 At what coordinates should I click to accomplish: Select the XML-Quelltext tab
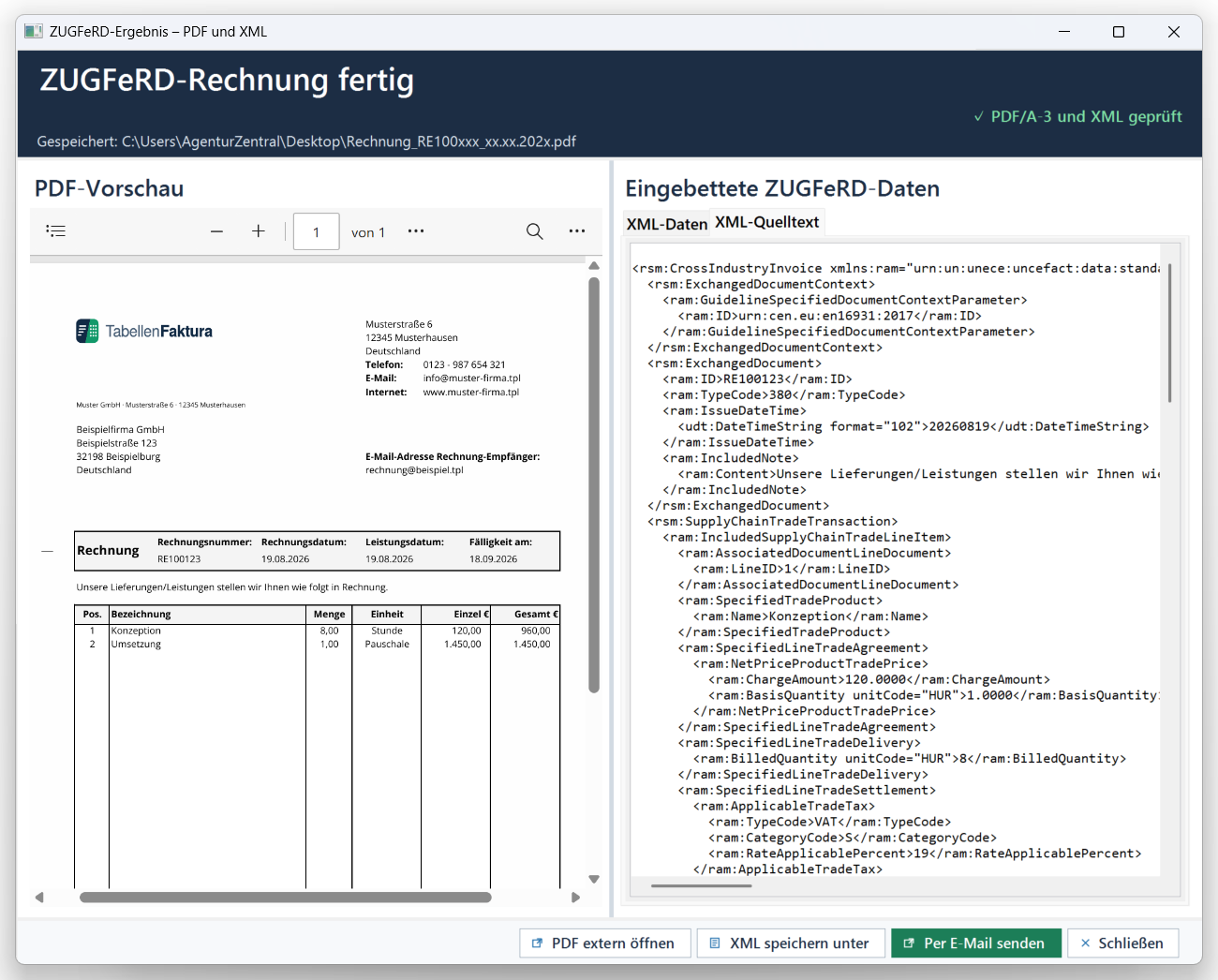pyautogui.click(x=766, y=222)
